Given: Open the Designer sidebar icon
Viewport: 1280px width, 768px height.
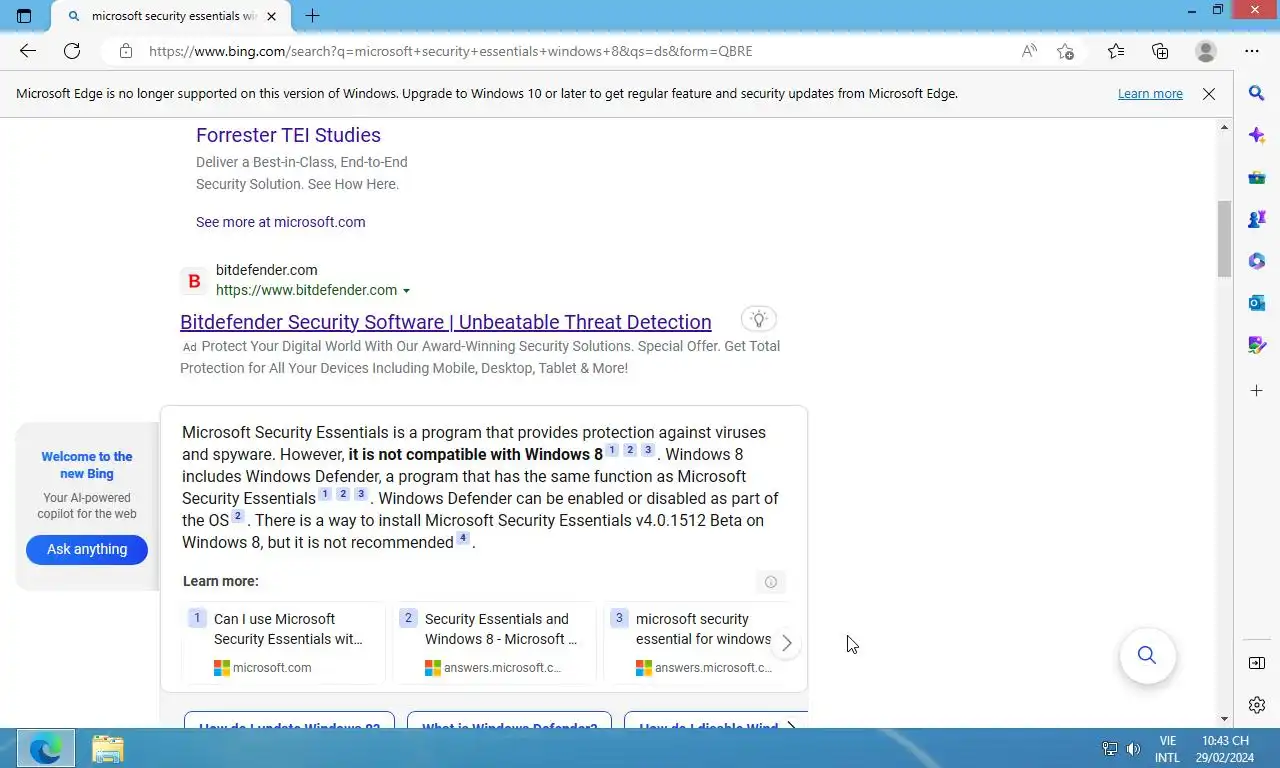Looking at the screenshot, I should point(1257,345).
